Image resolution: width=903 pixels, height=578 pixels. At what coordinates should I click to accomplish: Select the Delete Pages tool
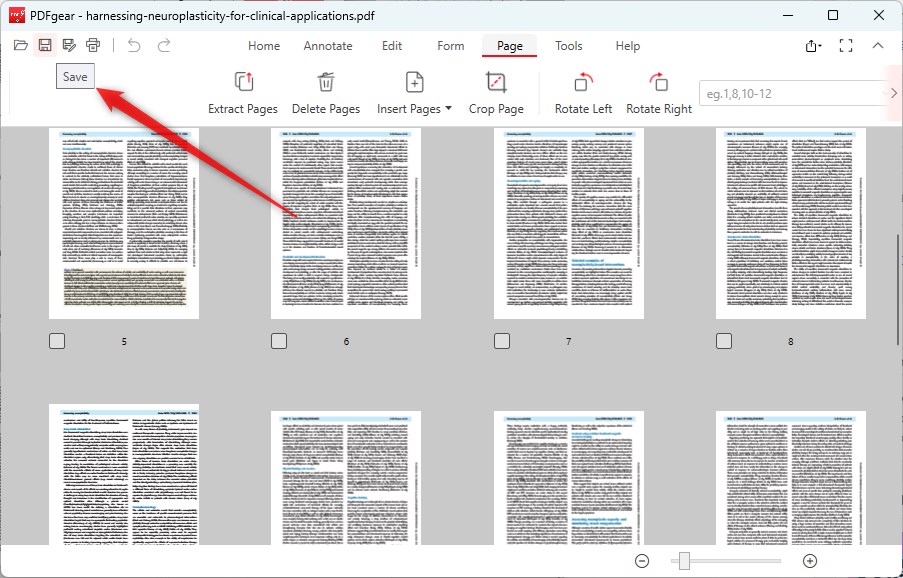click(327, 92)
